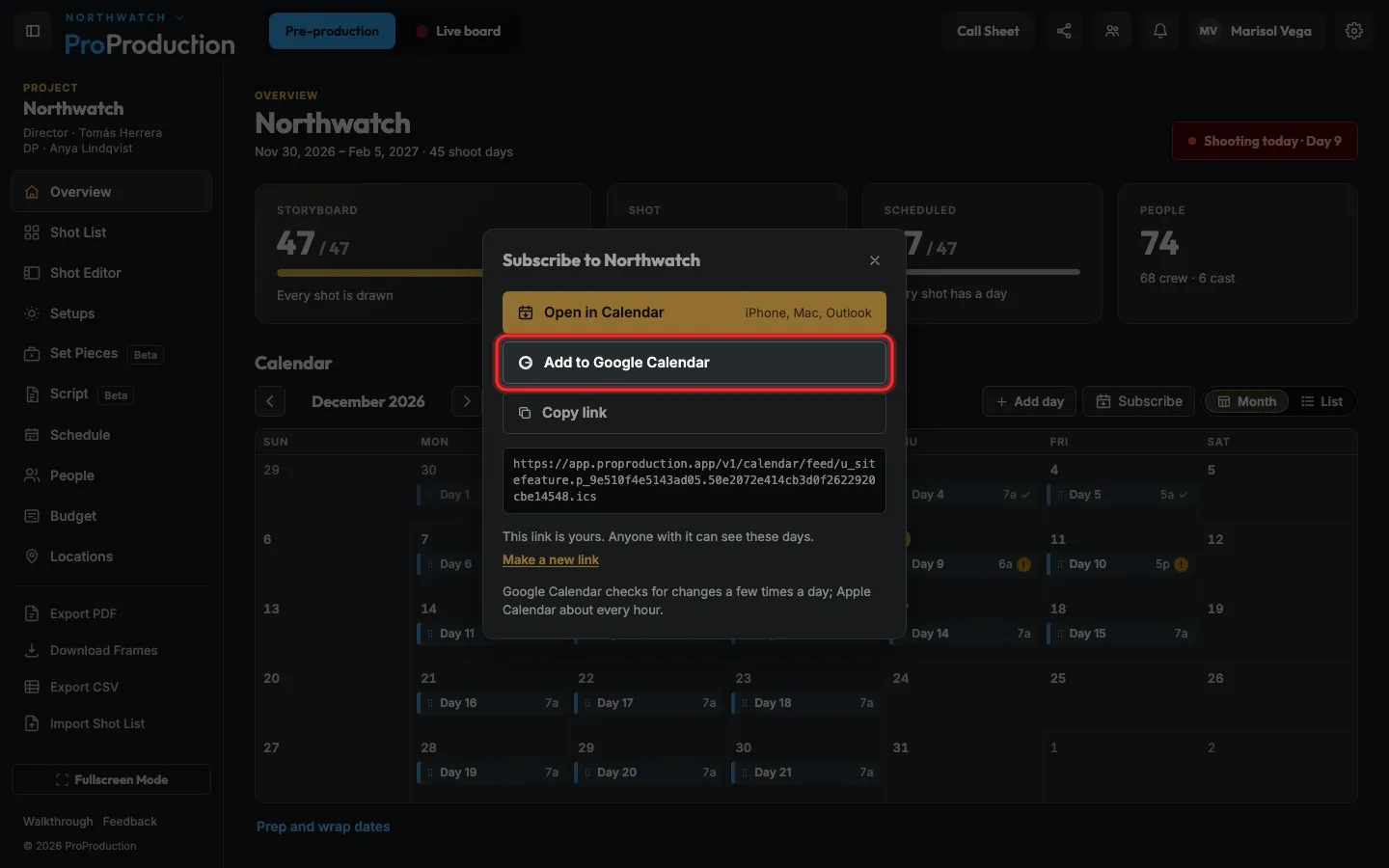Open Day 20 event on December 29

pos(648,773)
